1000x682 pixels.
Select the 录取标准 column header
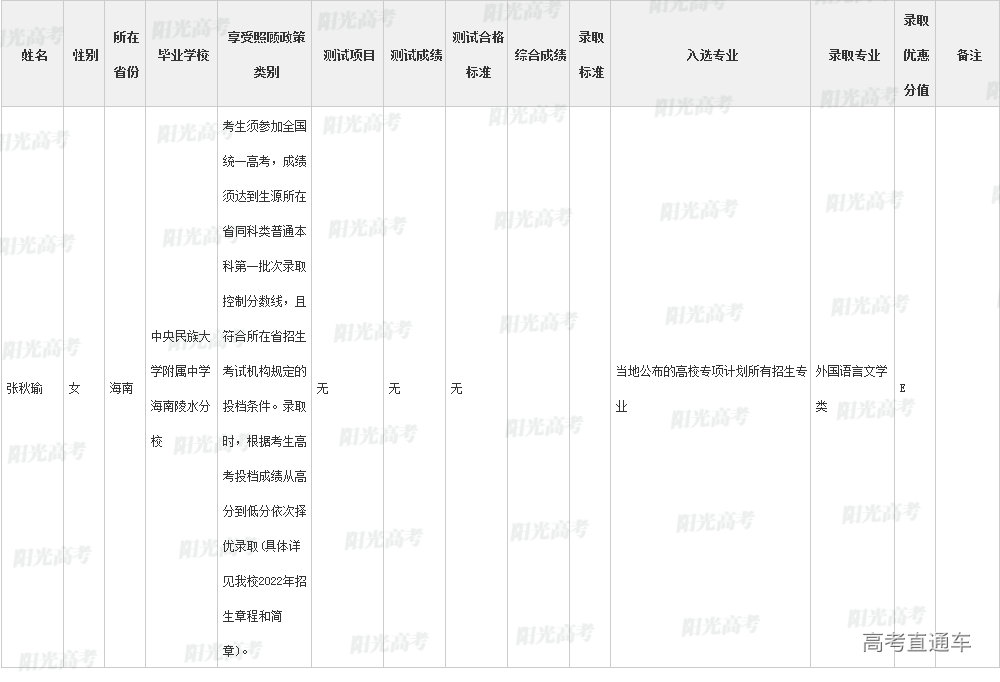pos(591,55)
